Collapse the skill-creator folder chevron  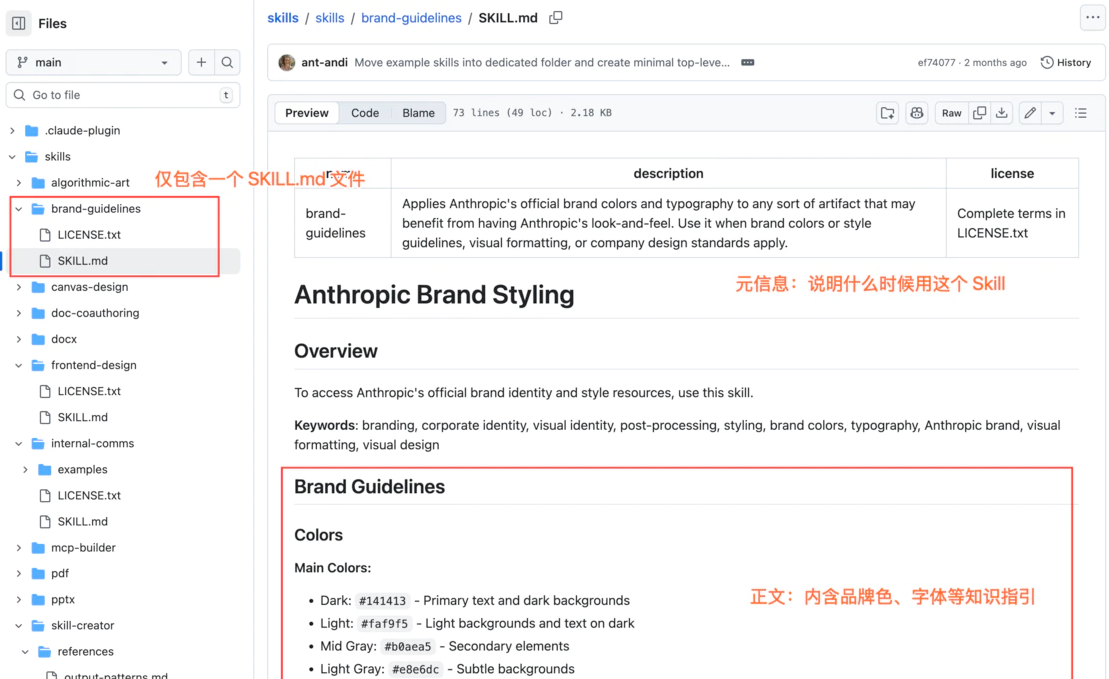click(19, 626)
